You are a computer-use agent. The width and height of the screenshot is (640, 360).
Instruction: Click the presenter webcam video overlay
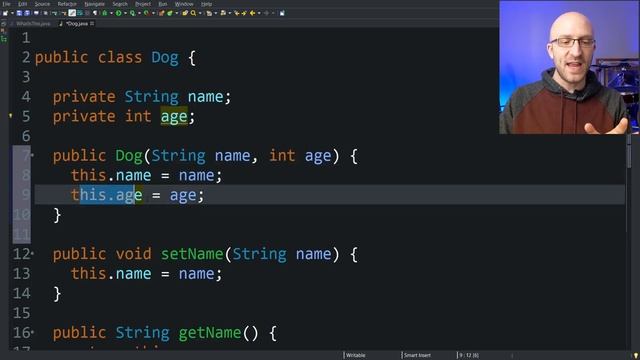tap(569, 67)
